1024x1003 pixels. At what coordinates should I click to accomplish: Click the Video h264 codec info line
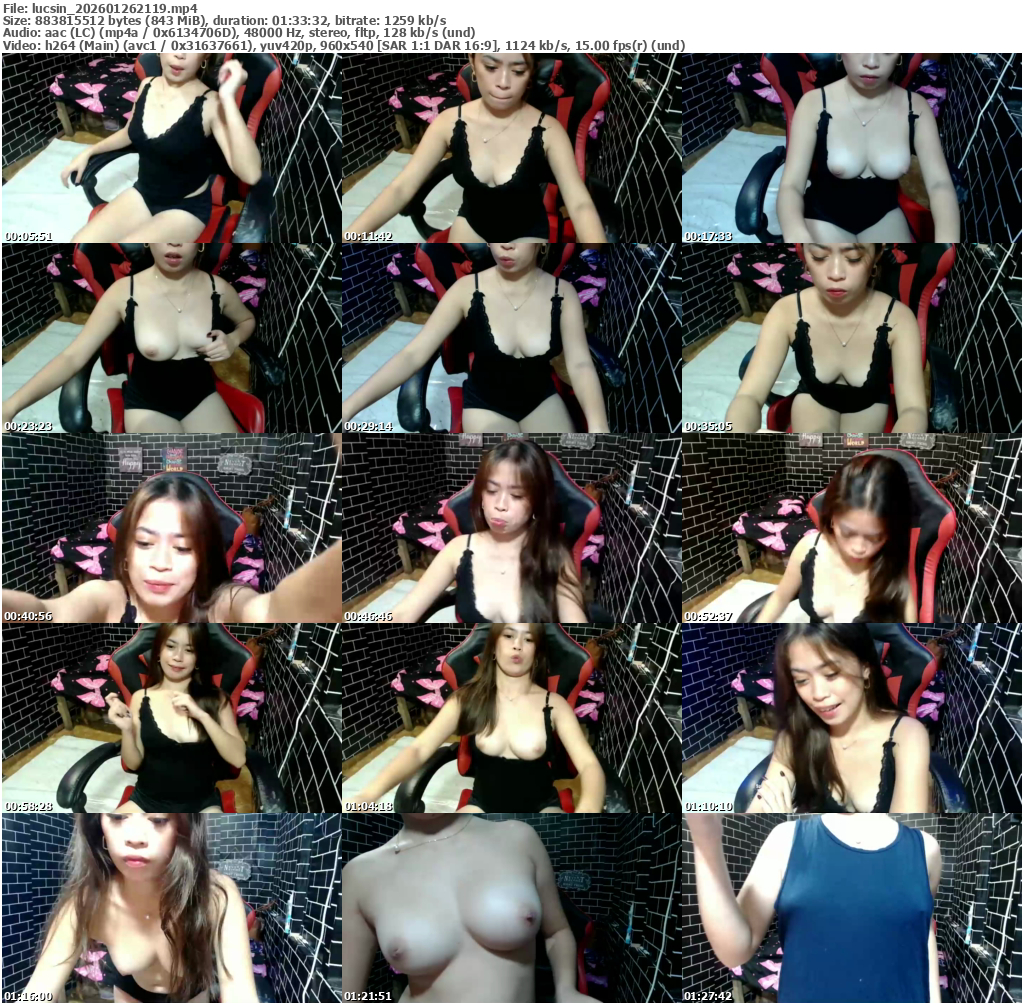pos(344,45)
